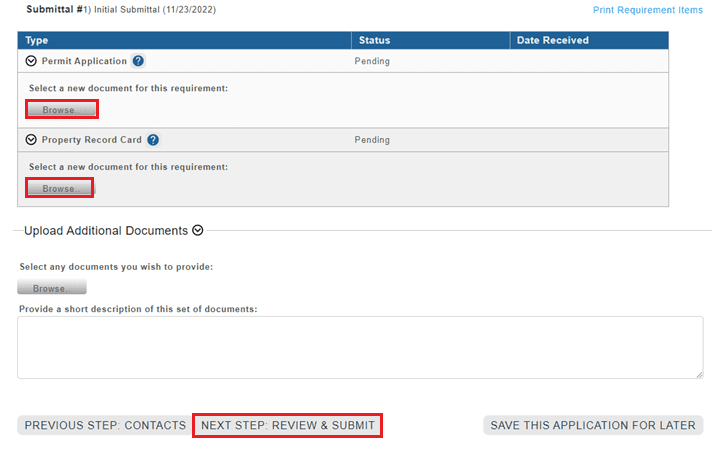Select the Permit Application row label
The height and width of the screenshot is (449, 720).
84,61
